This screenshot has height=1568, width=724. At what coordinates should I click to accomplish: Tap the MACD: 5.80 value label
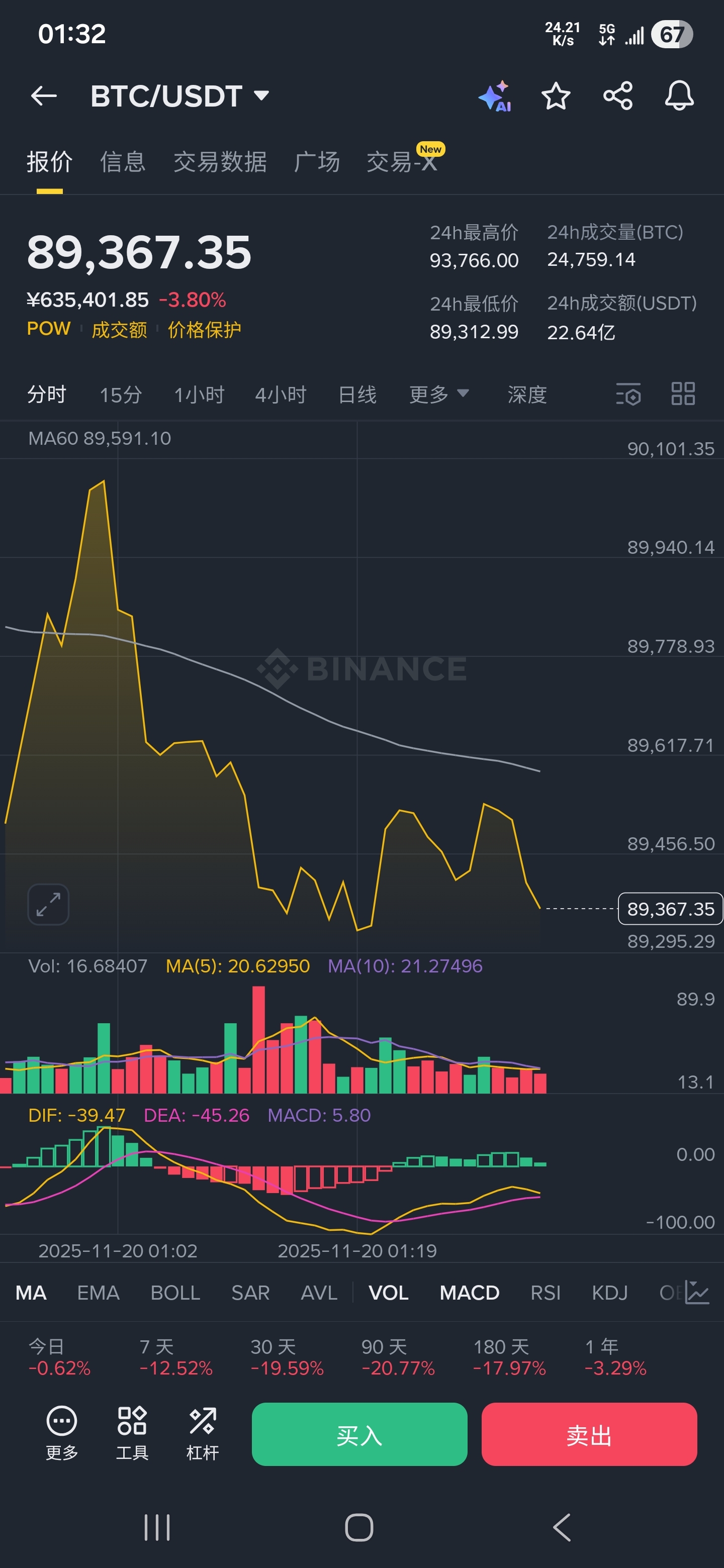click(319, 1115)
